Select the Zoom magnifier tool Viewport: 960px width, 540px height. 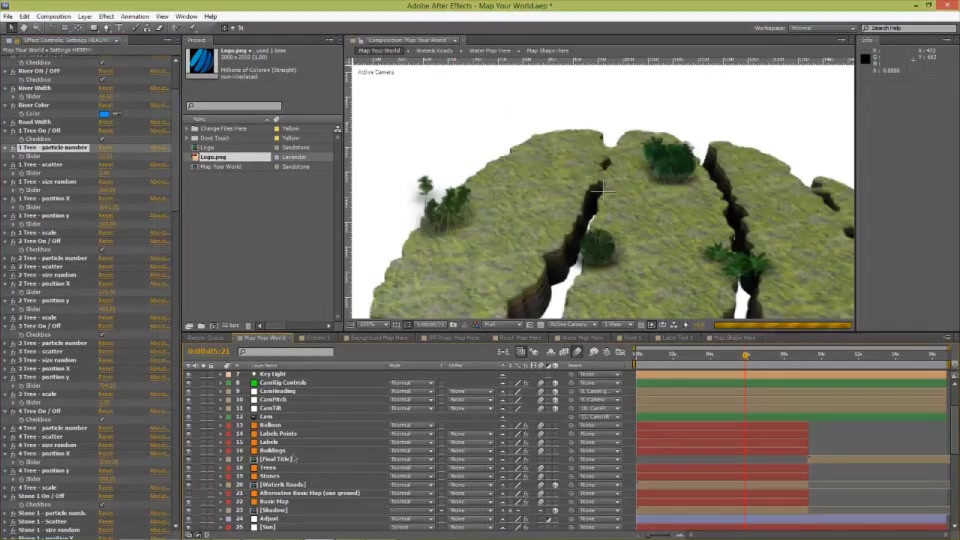coord(37,28)
